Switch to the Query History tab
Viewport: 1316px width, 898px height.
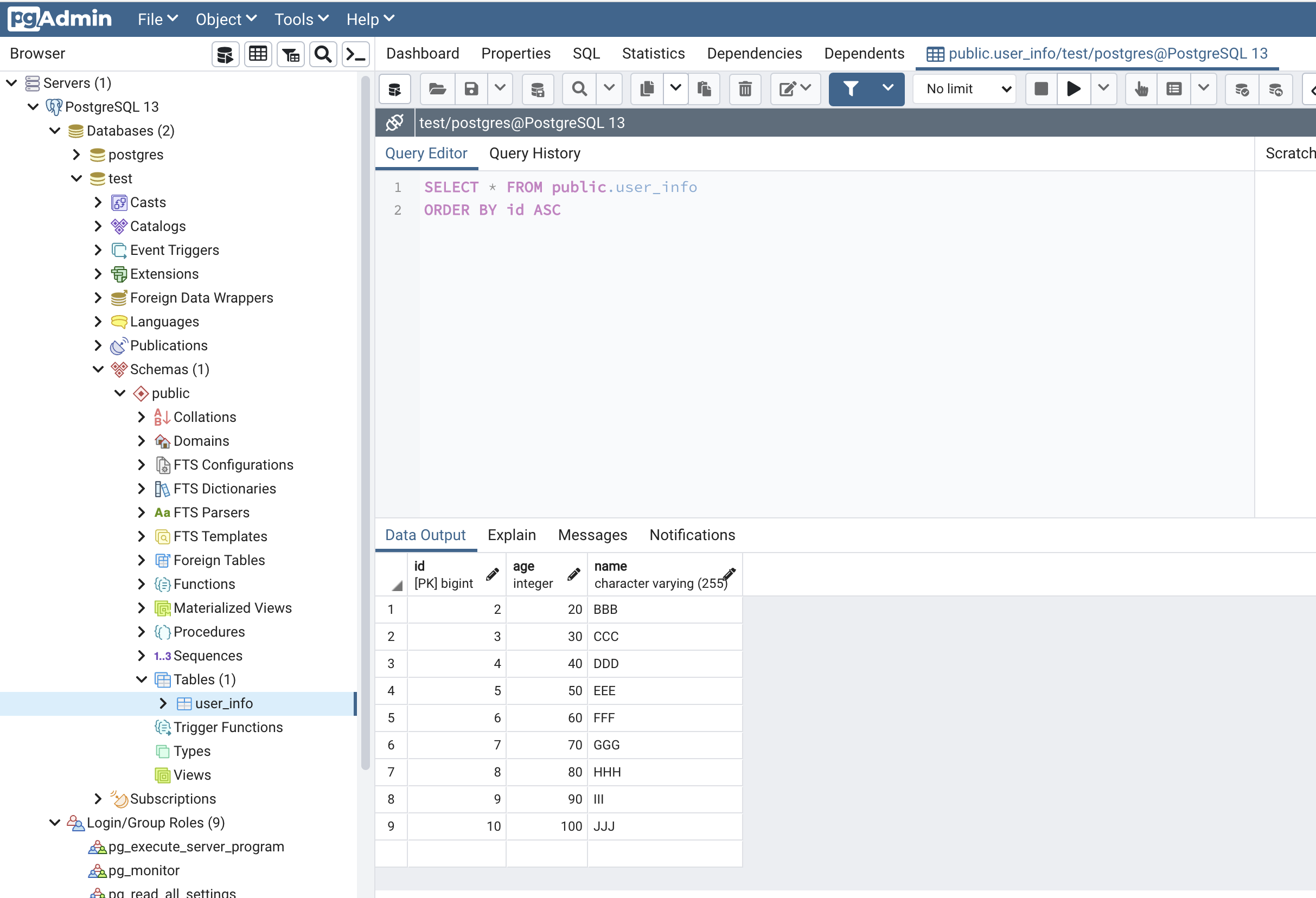pyautogui.click(x=534, y=153)
